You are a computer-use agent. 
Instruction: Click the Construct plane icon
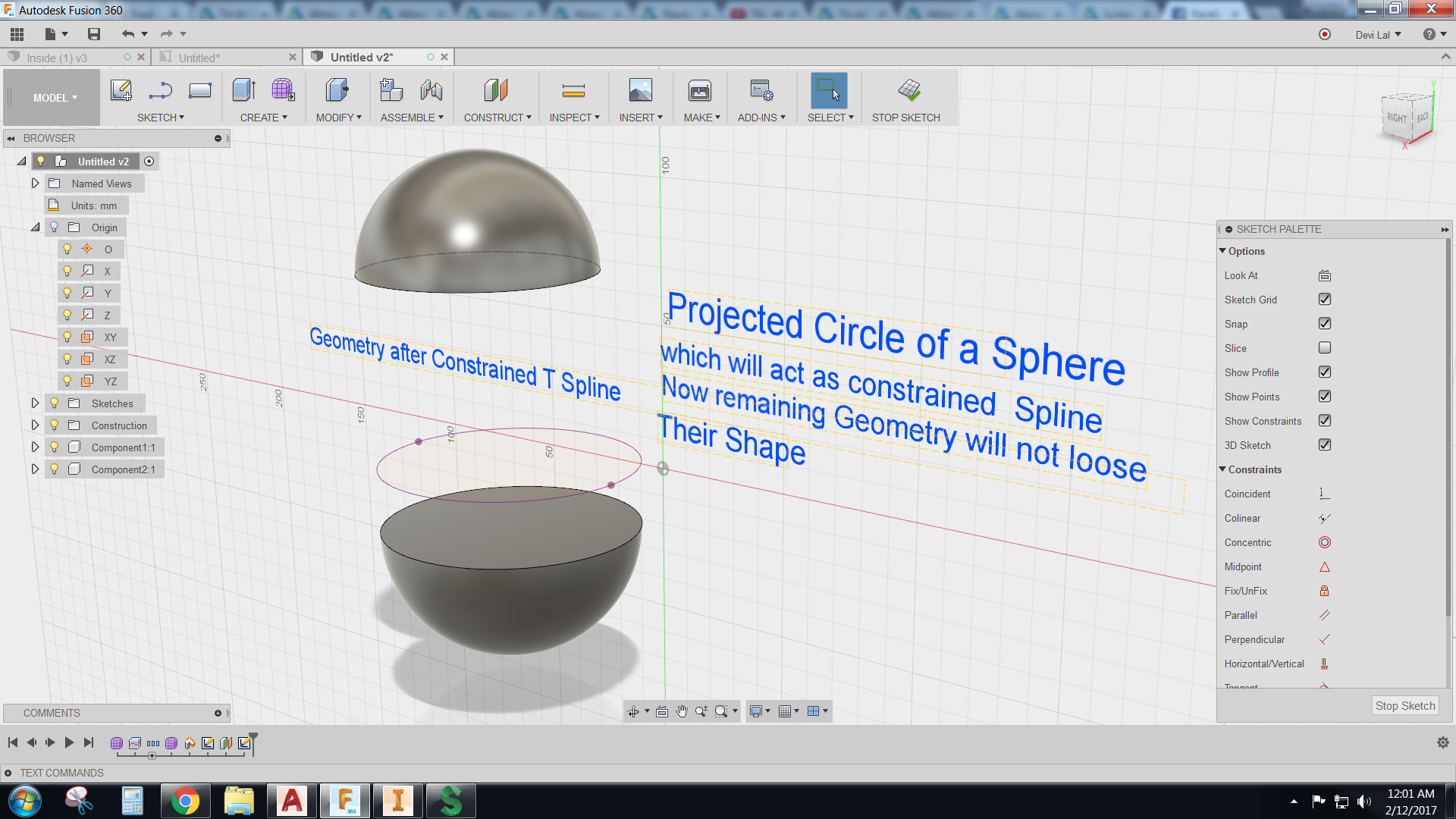[496, 90]
